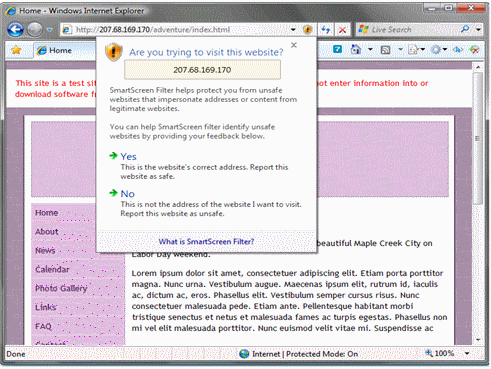Click Internet | Protected Mode: On status text
The image size is (491, 369).
click(305, 354)
